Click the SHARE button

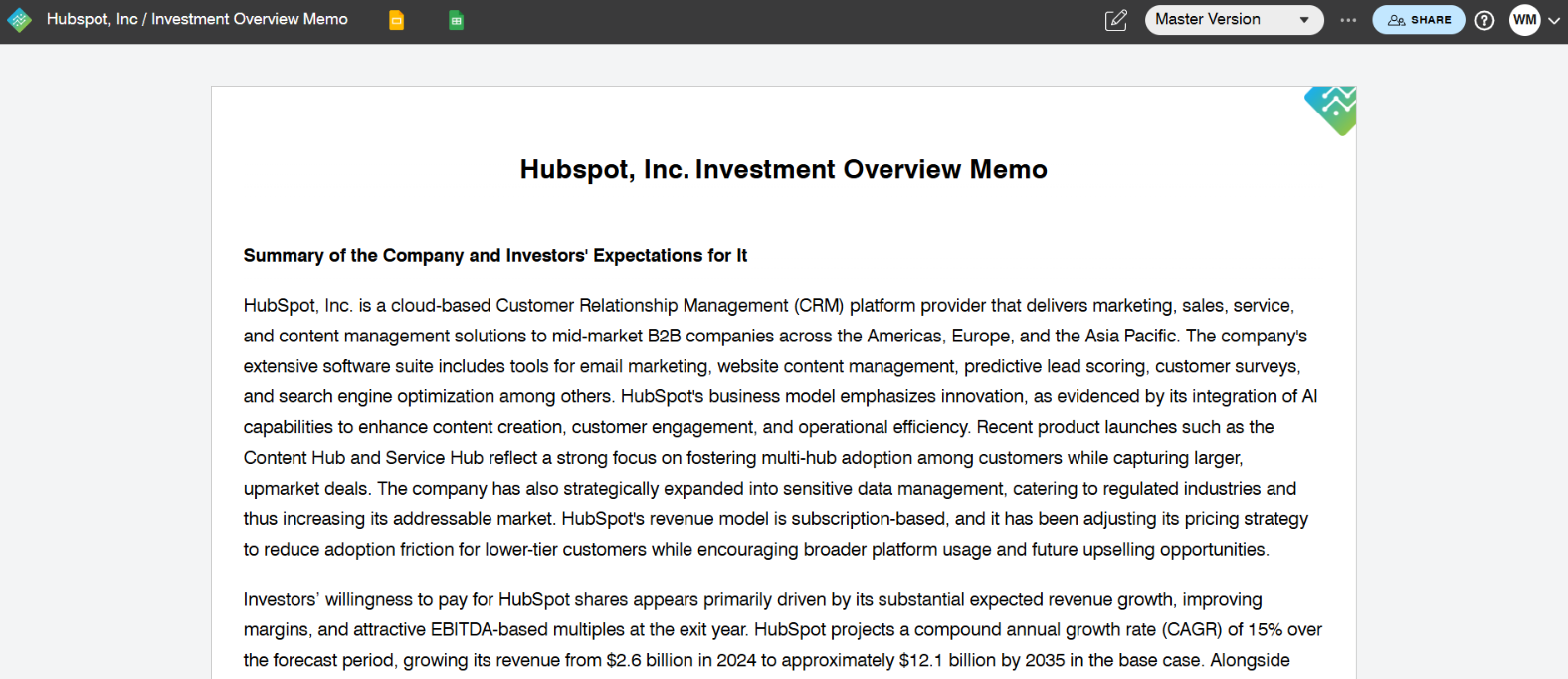coord(1418,20)
